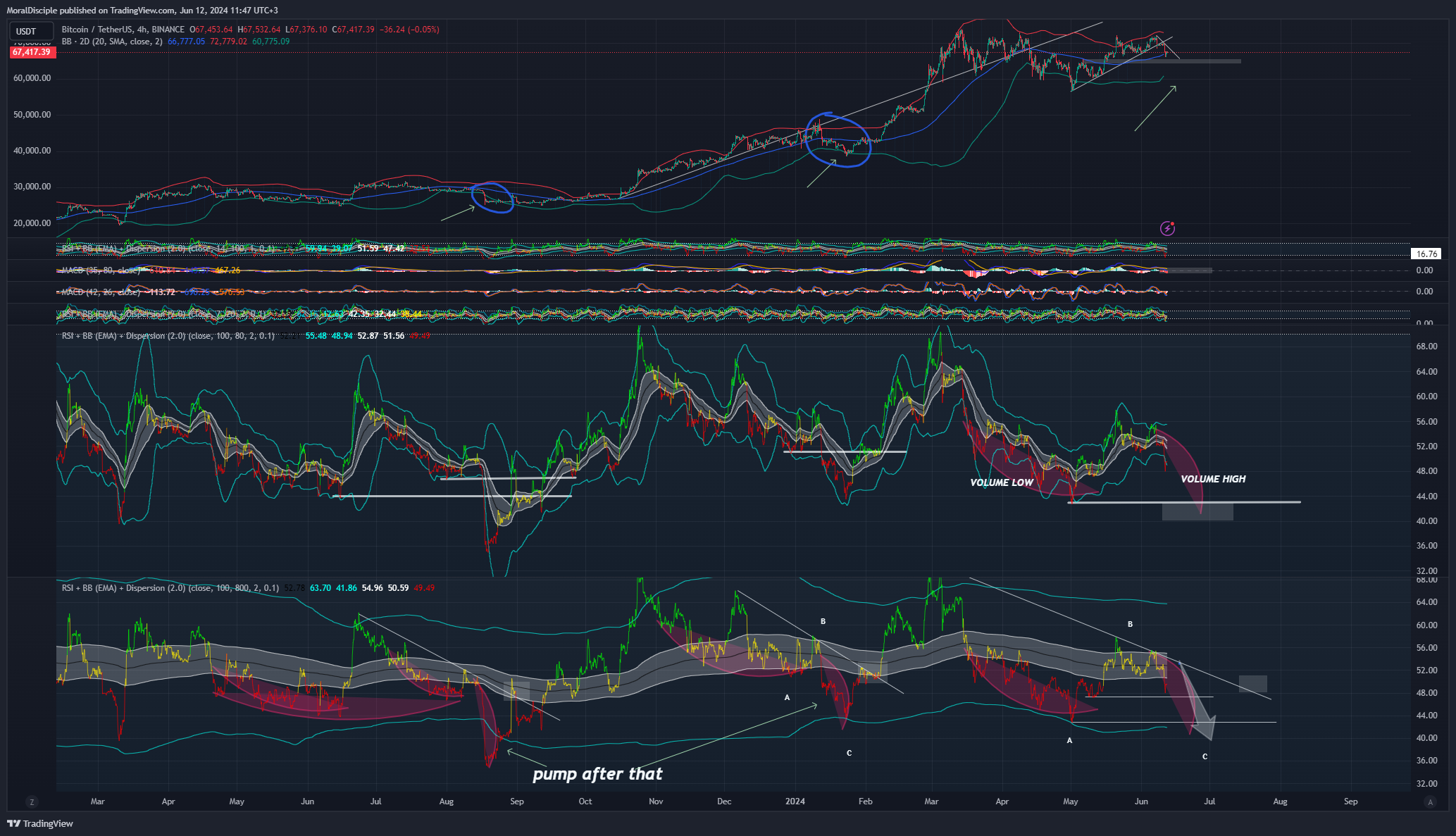
Task: Click the low value L67,376.10
Action: click(306, 30)
